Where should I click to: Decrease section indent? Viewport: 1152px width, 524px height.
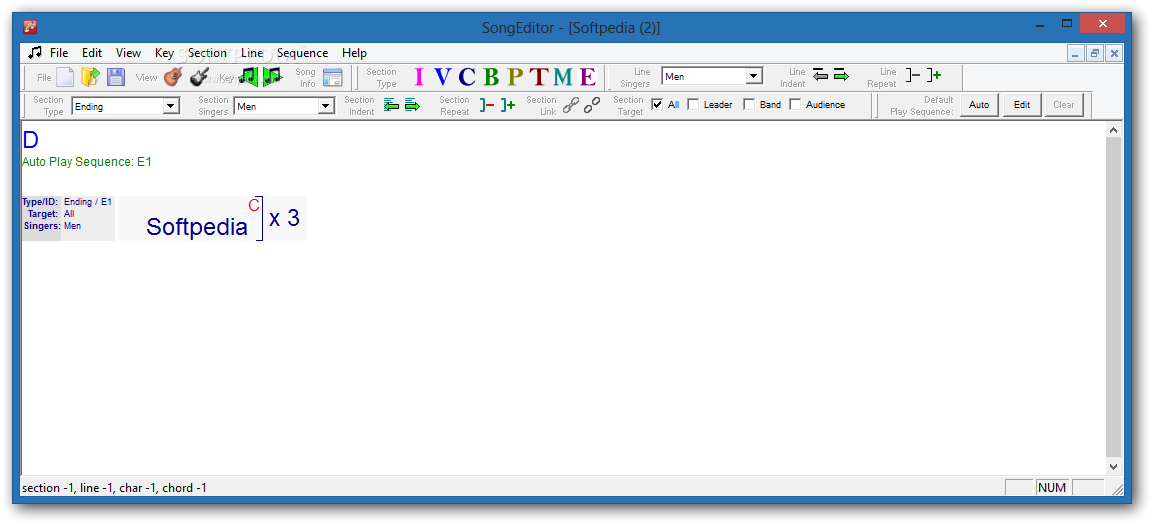tap(392, 105)
